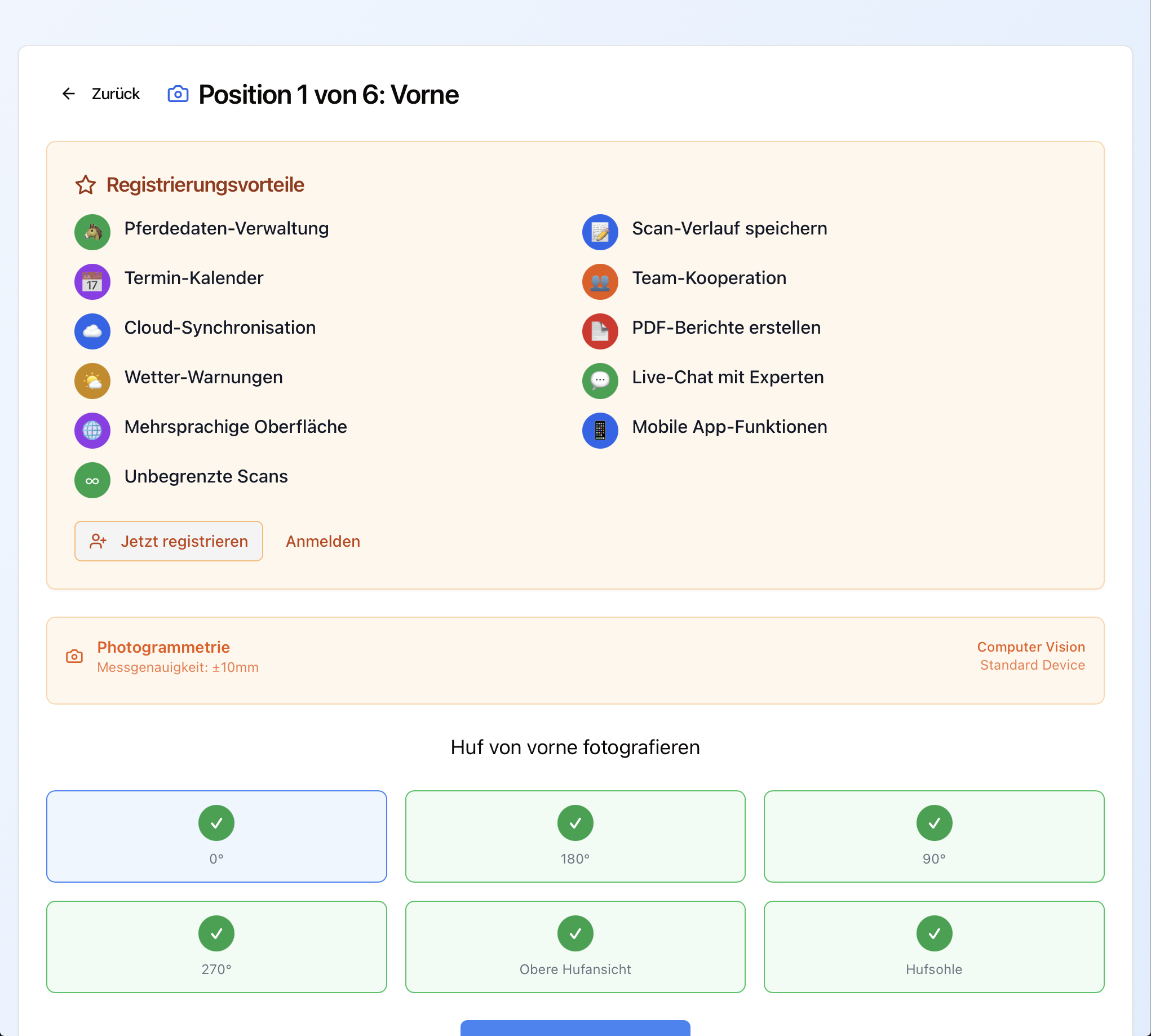
Task: Select the 0° position tile
Action: point(216,836)
